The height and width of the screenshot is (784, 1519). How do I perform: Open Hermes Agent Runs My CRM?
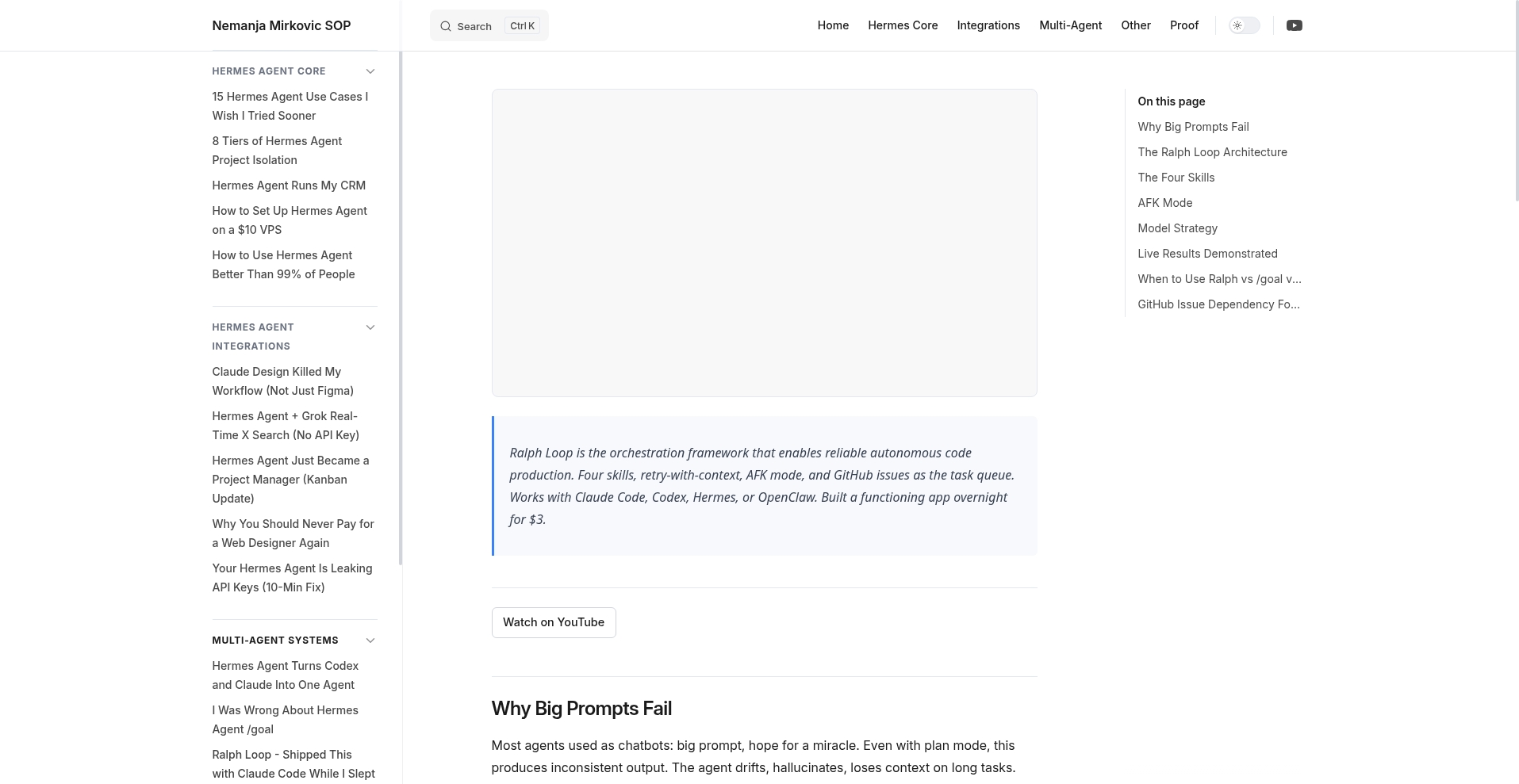click(x=289, y=185)
